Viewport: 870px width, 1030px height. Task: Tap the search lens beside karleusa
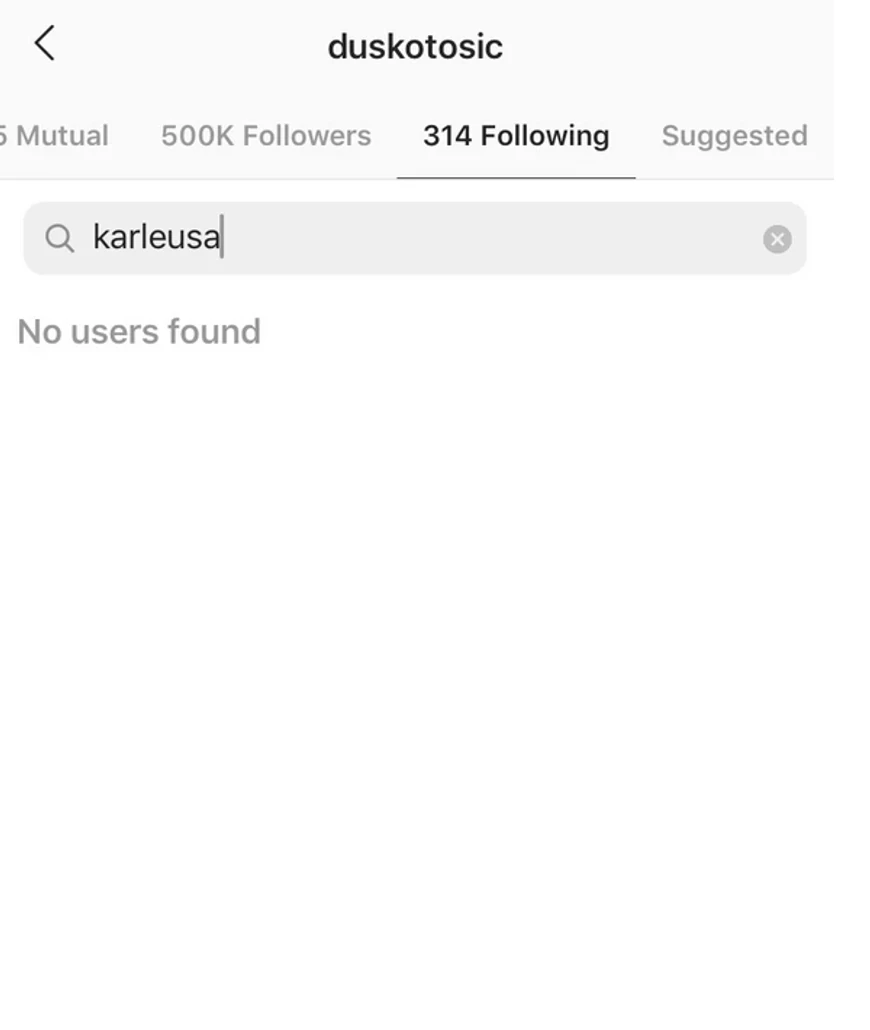click(60, 238)
